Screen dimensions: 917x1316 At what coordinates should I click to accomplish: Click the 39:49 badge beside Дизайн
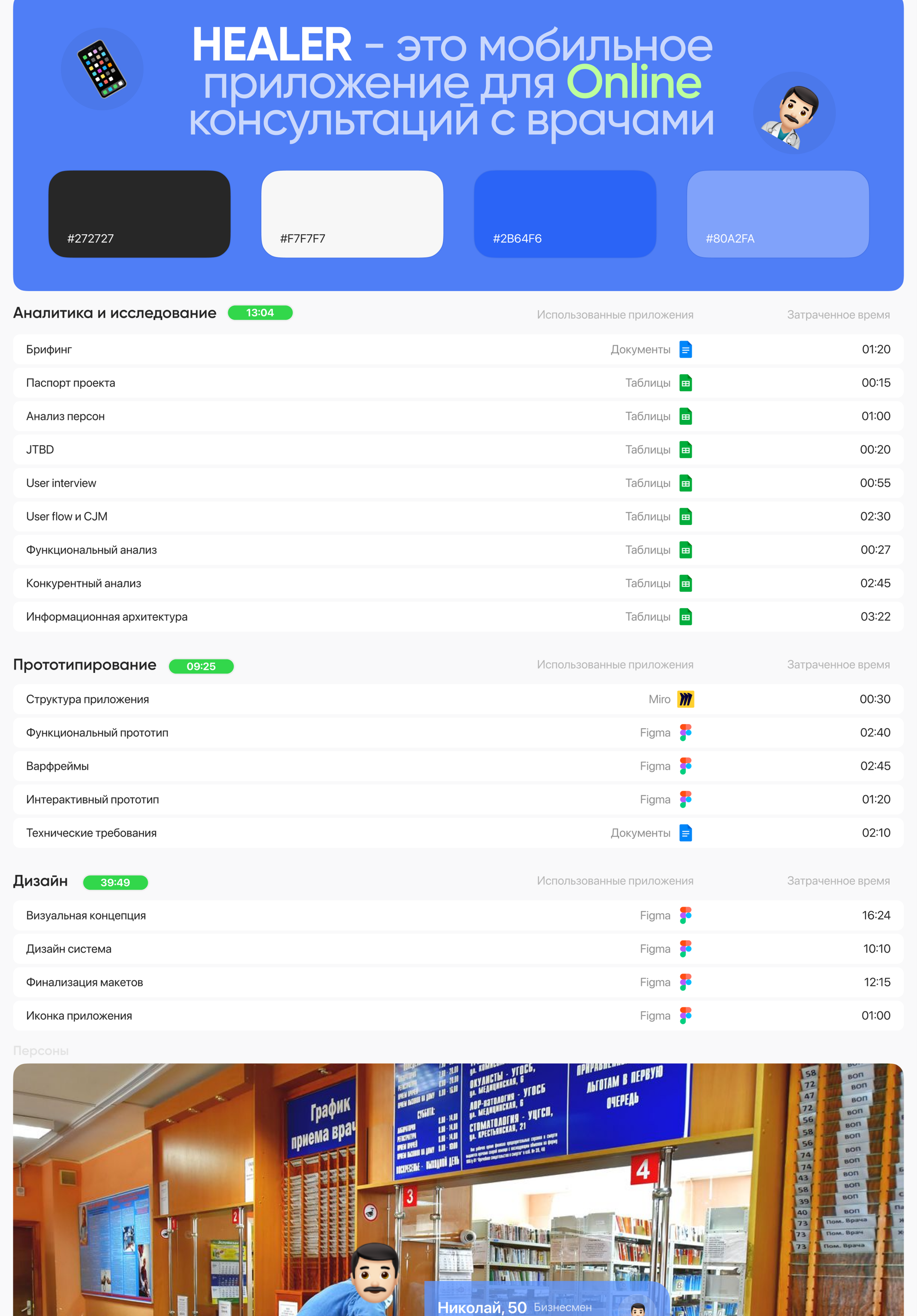(x=115, y=882)
